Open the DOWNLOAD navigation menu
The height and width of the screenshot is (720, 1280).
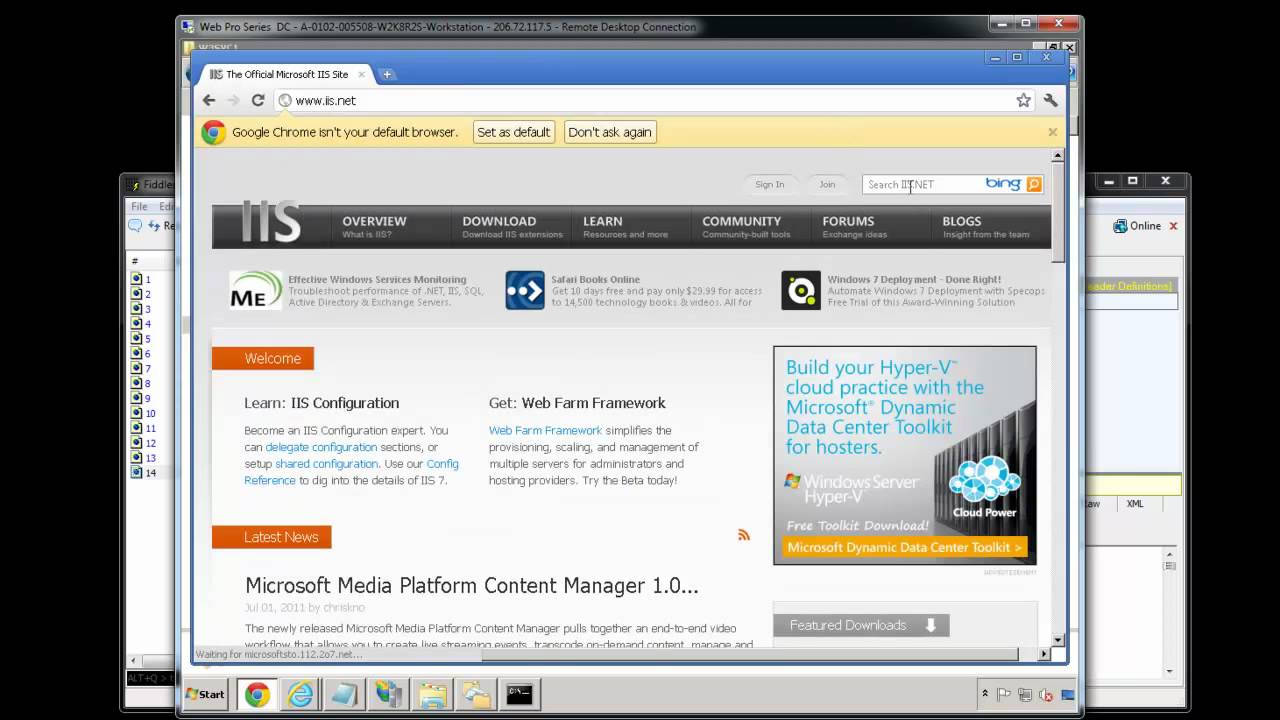point(512,226)
